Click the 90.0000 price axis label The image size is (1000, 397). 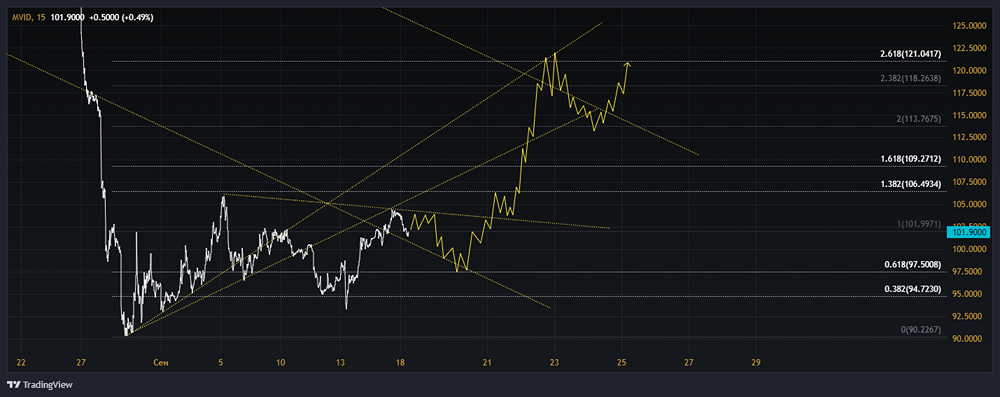[x=967, y=339]
